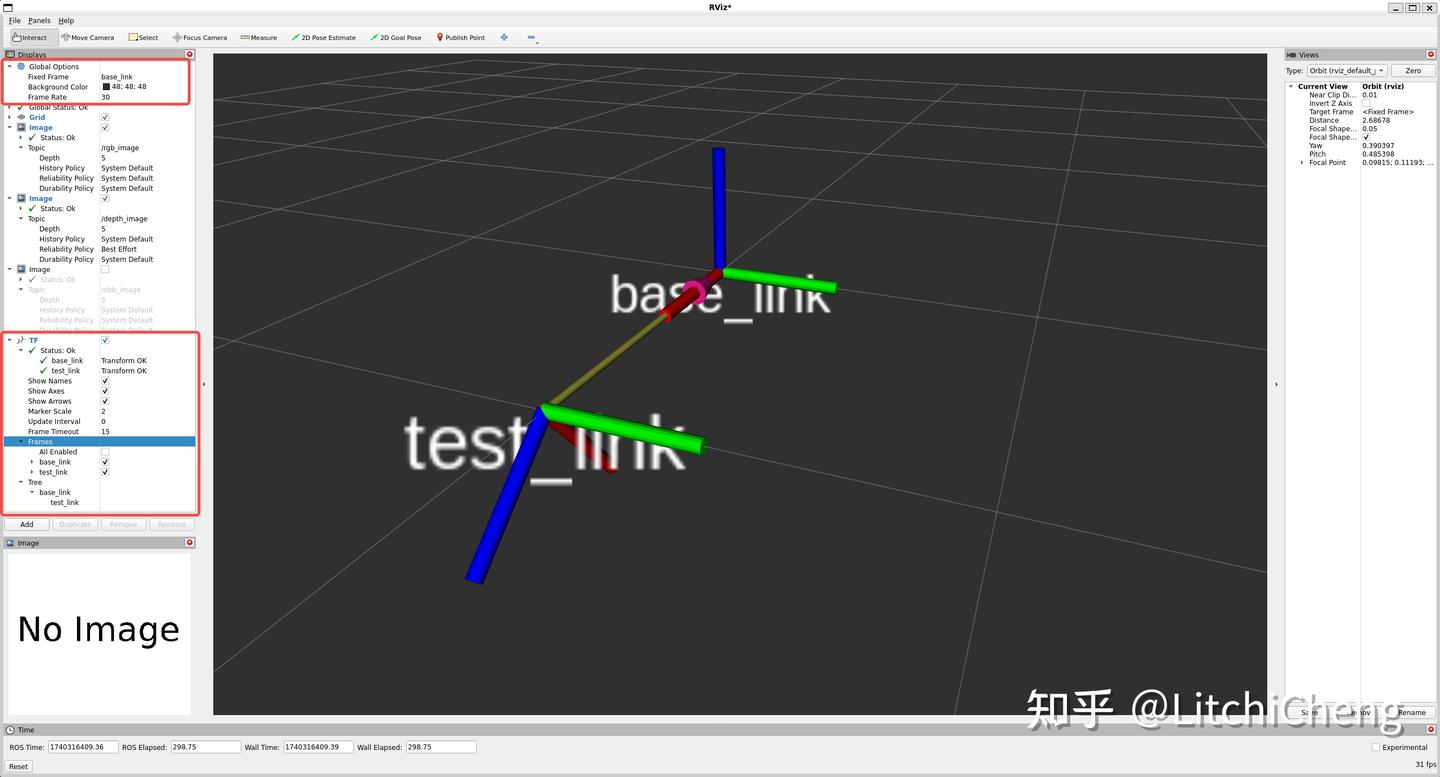Activate the Move Camera tool

[86, 37]
